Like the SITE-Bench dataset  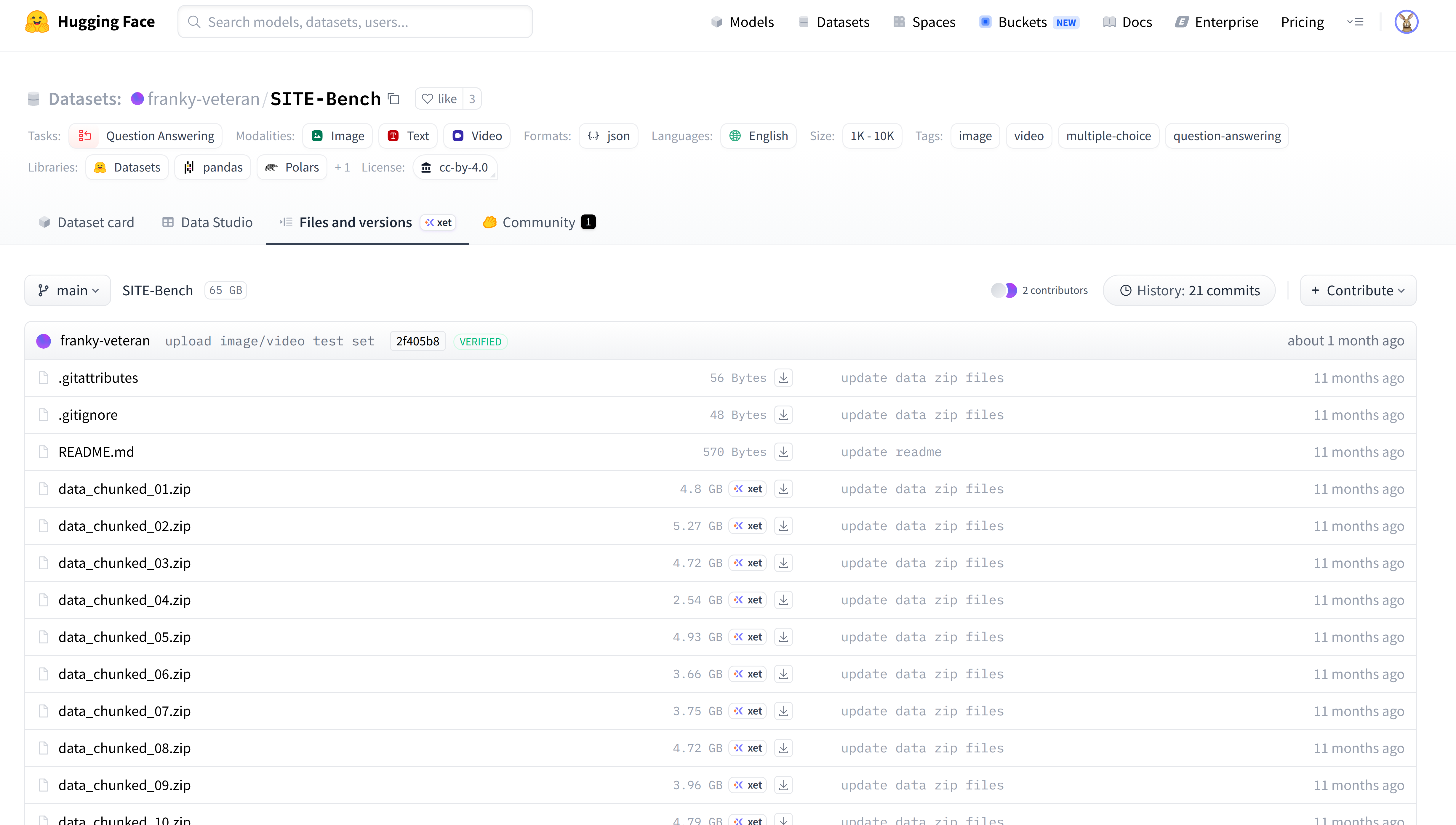pyautogui.click(x=439, y=99)
